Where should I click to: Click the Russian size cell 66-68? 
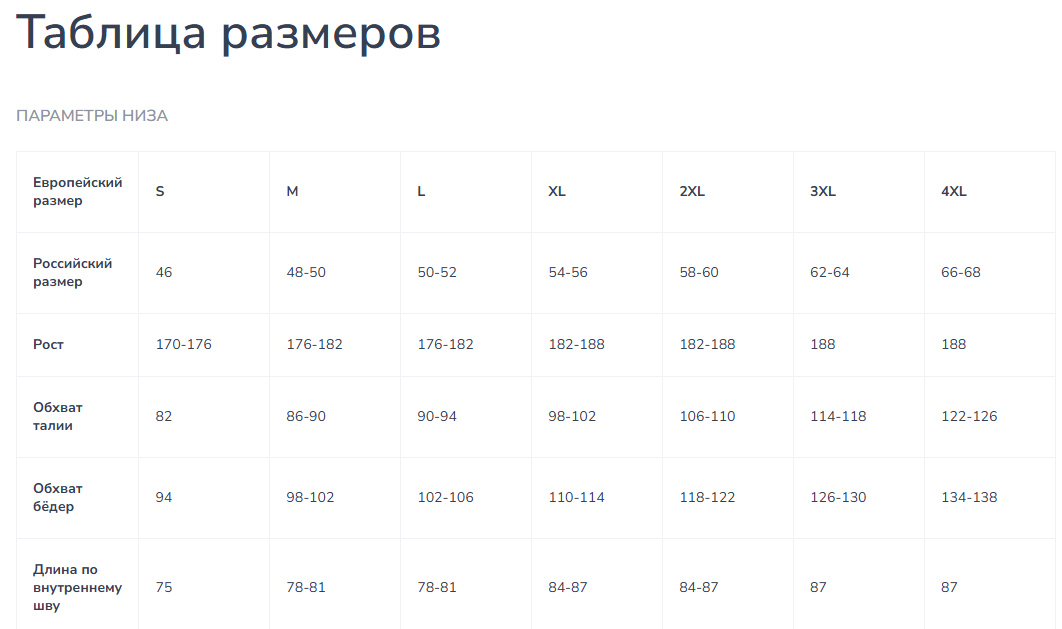(x=960, y=272)
